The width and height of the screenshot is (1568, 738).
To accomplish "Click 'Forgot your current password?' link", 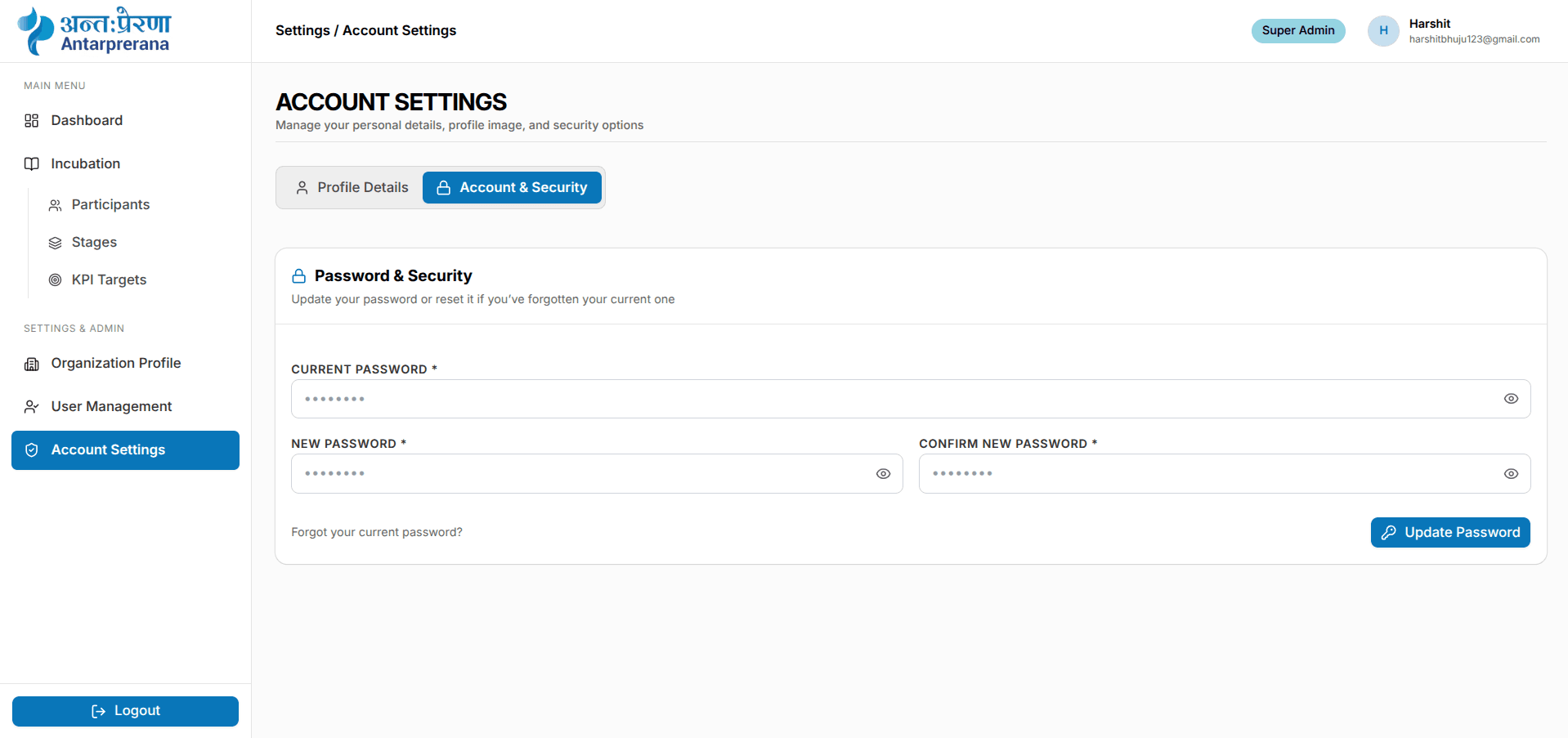I will pos(377,533).
